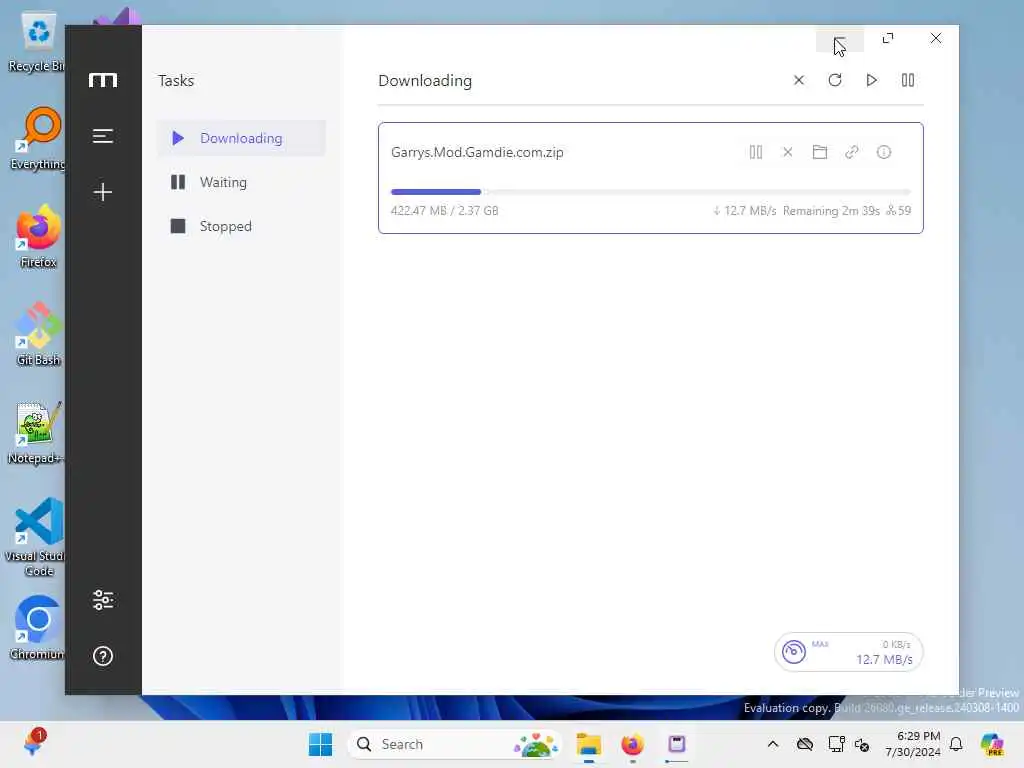The height and width of the screenshot is (768, 1024).
Task: Open preferences sliders icon
Action: 103,600
